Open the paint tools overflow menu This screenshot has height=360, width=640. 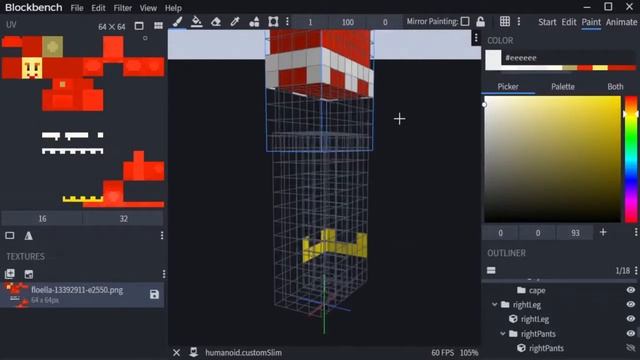(287, 22)
